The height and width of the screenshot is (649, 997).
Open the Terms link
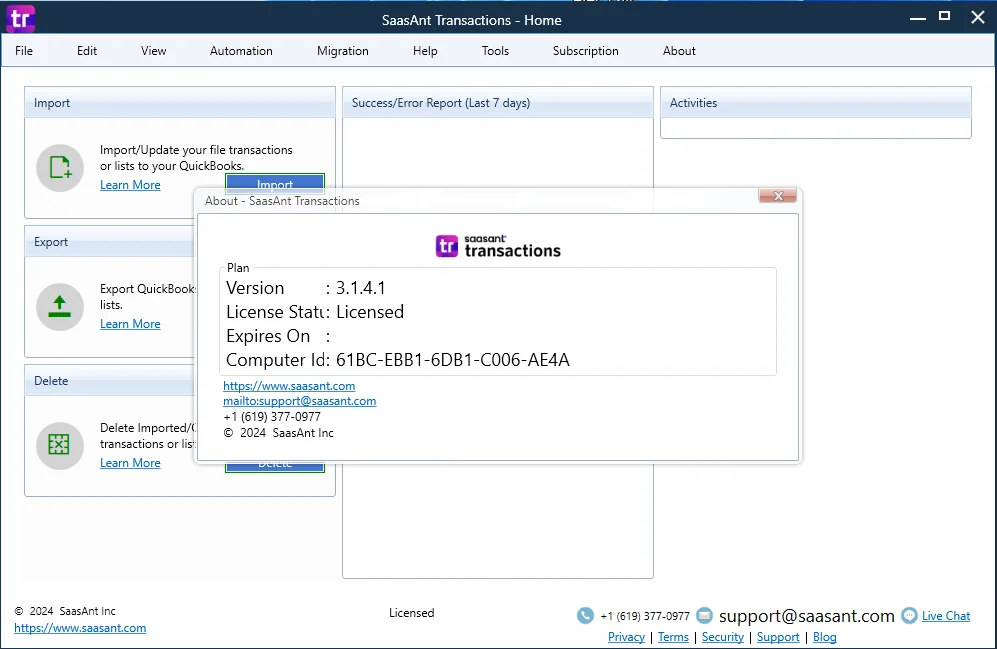tap(673, 637)
